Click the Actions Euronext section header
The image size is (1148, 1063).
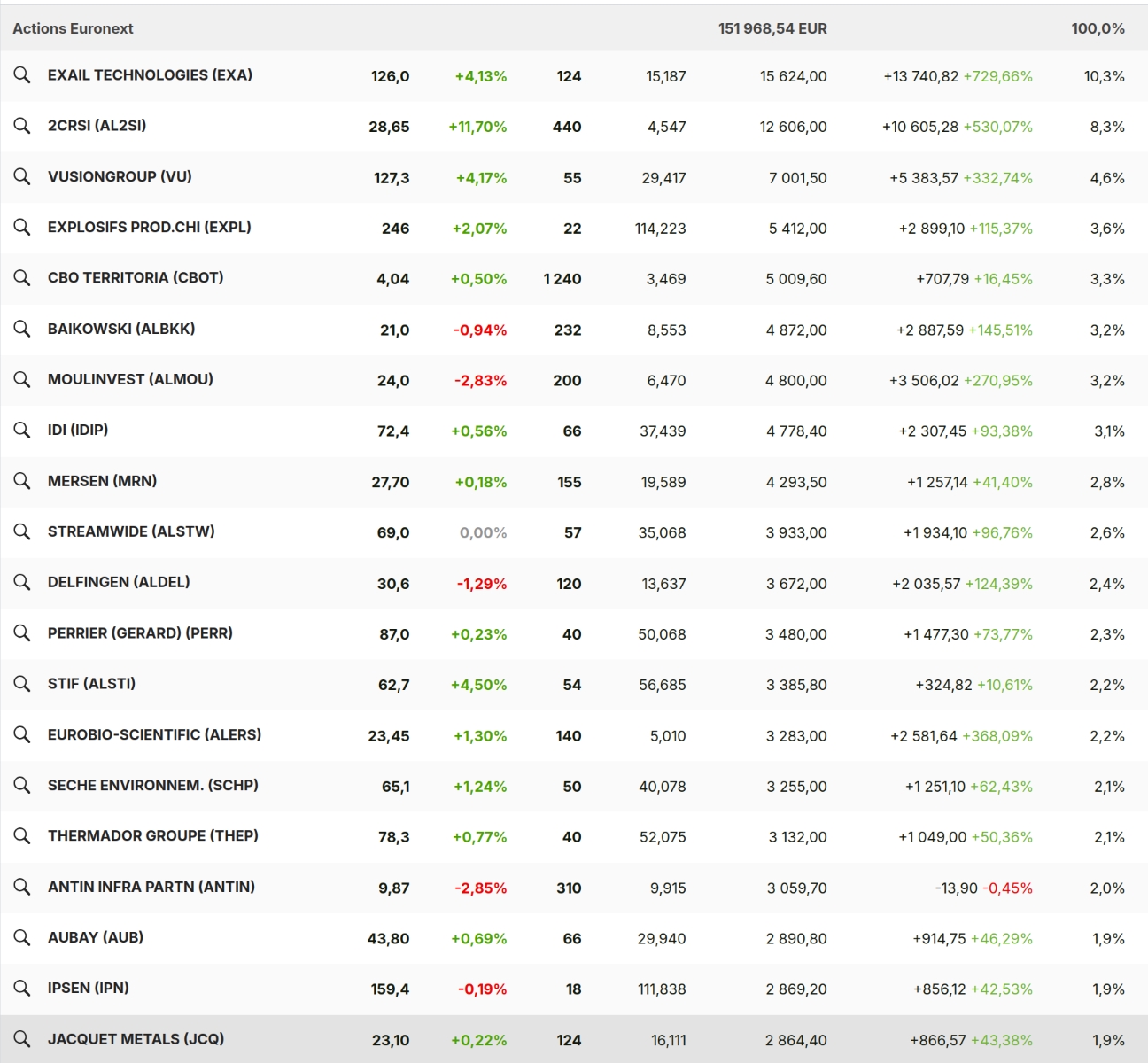[x=73, y=28]
